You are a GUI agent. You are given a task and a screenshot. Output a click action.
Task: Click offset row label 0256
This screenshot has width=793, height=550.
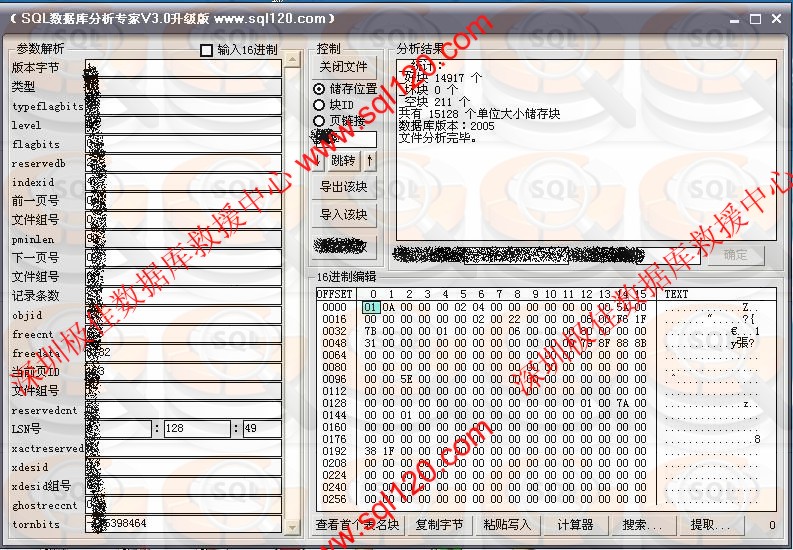click(334, 499)
